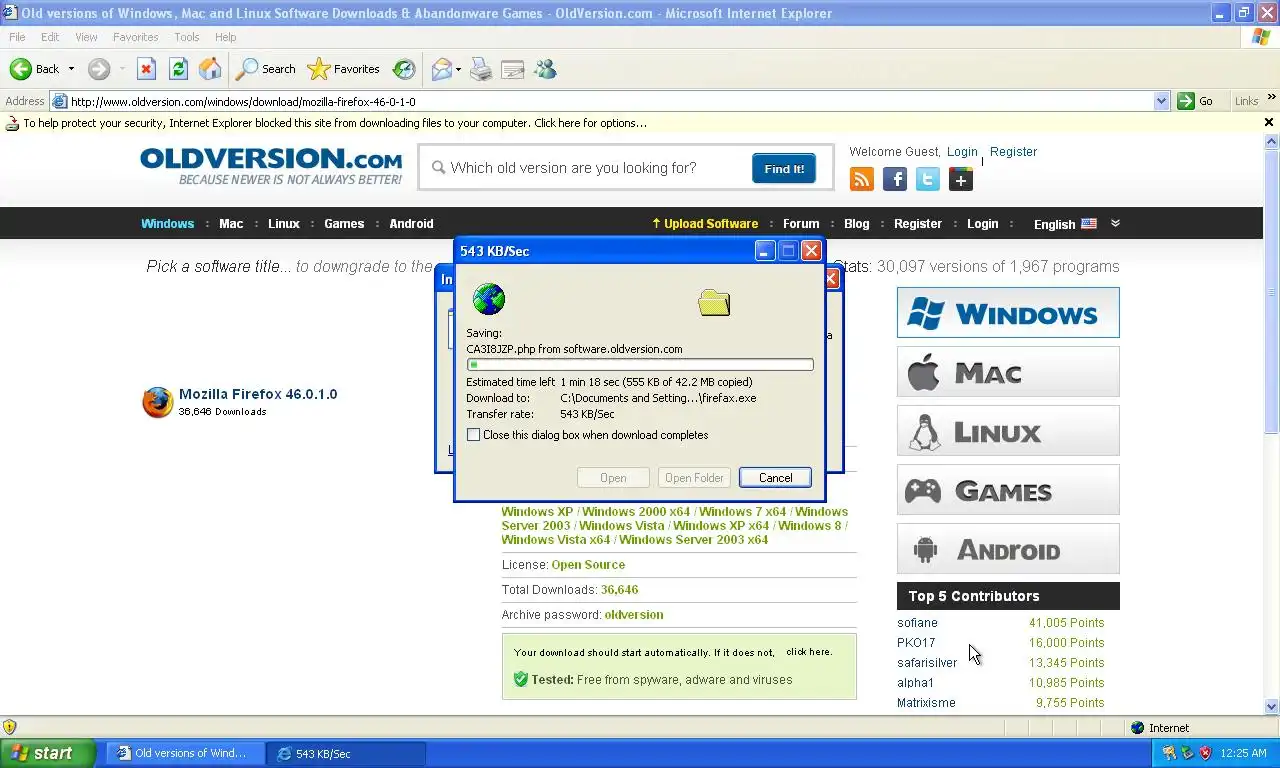
Task: Click the Edit toolbar icon
Action: pyautogui.click(x=513, y=69)
